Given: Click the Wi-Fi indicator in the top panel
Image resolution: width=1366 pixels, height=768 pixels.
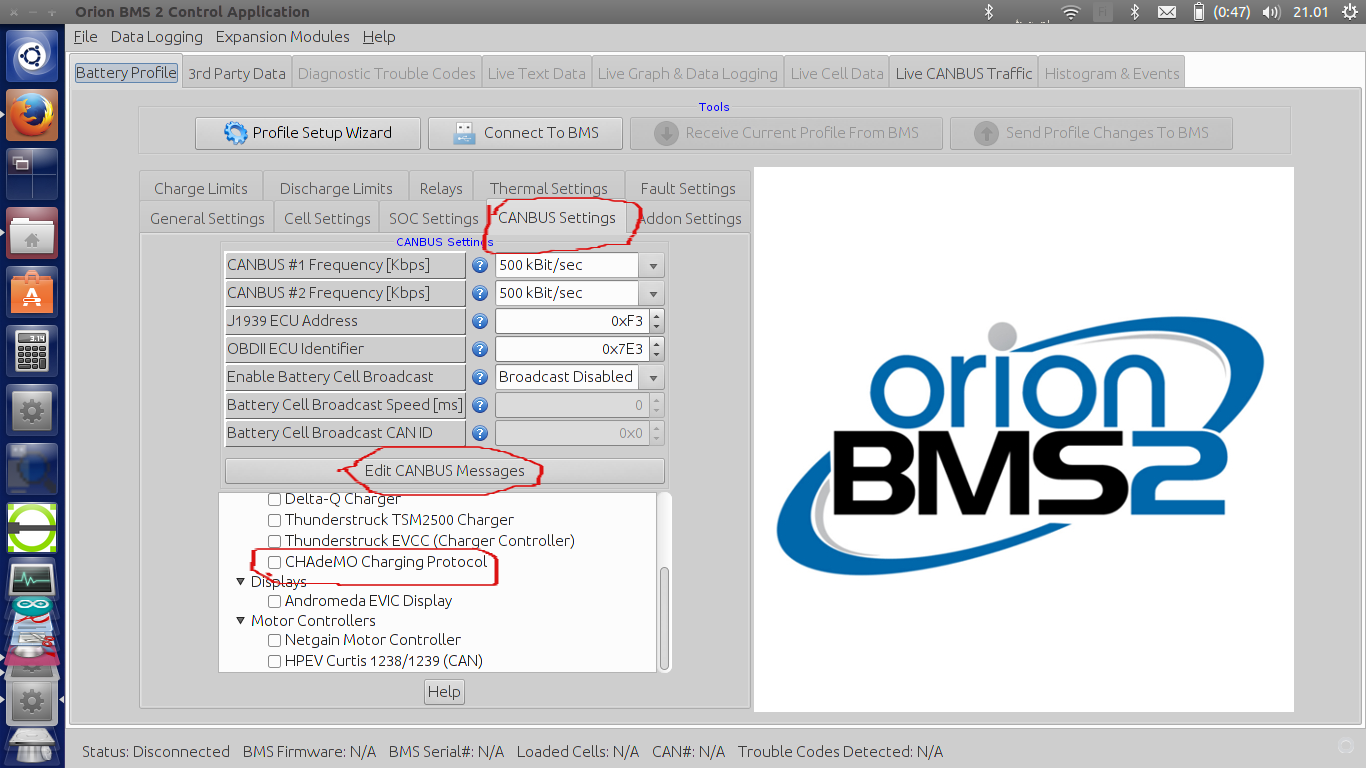Looking at the screenshot, I should point(1071,12).
